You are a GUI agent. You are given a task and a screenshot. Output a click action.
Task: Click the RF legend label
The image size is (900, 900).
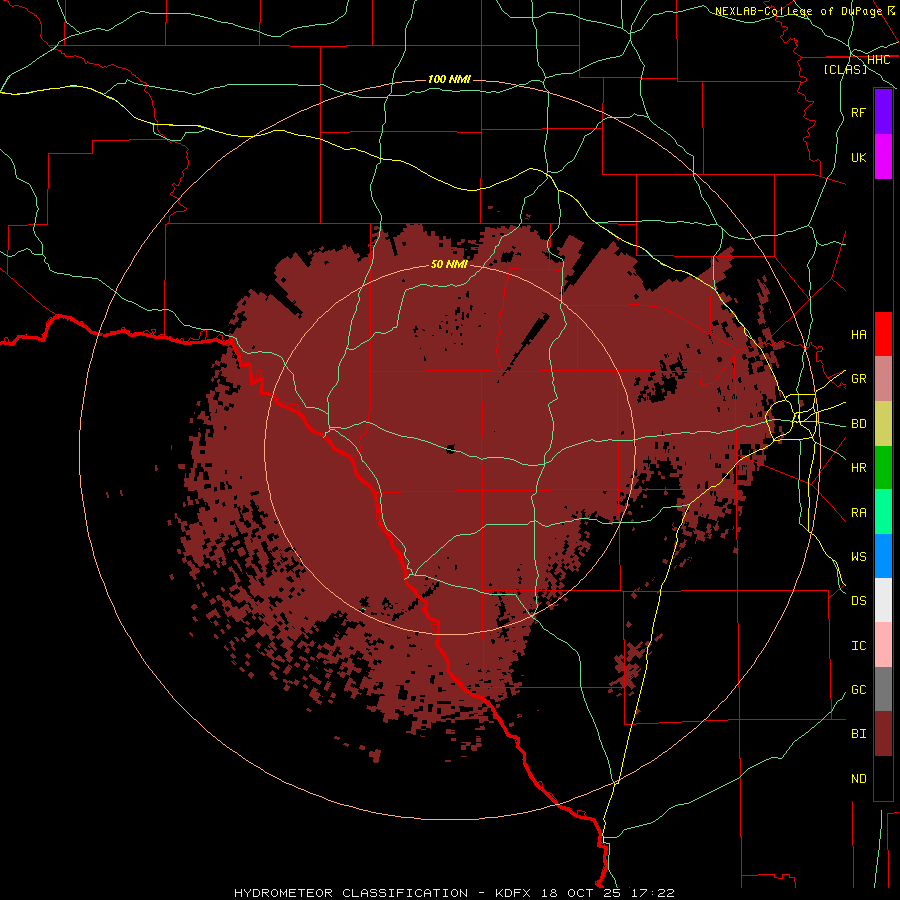[858, 112]
